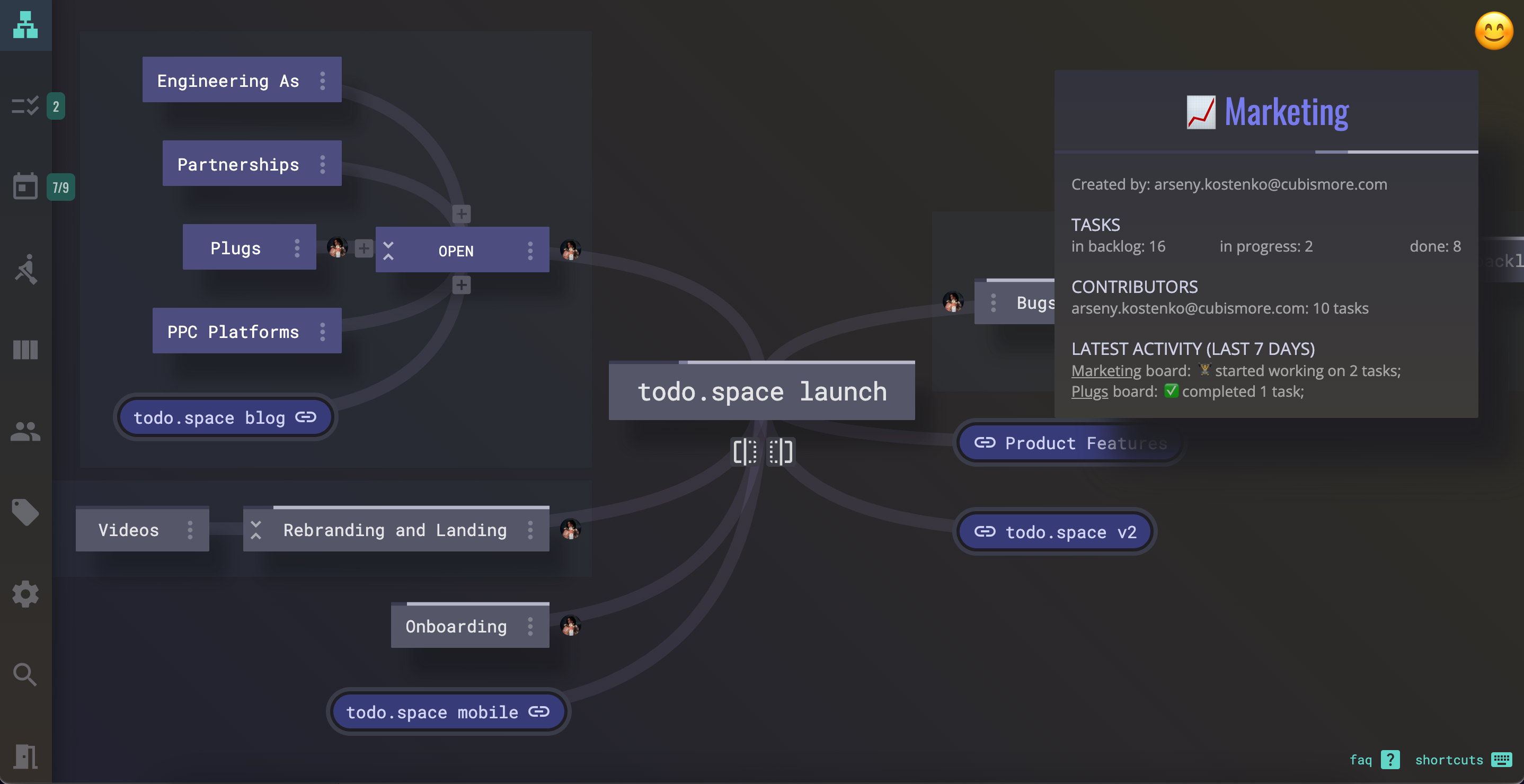Open the todo.space v2 linked node
Image resolution: width=1524 pixels, height=784 pixels.
pos(1055,531)
